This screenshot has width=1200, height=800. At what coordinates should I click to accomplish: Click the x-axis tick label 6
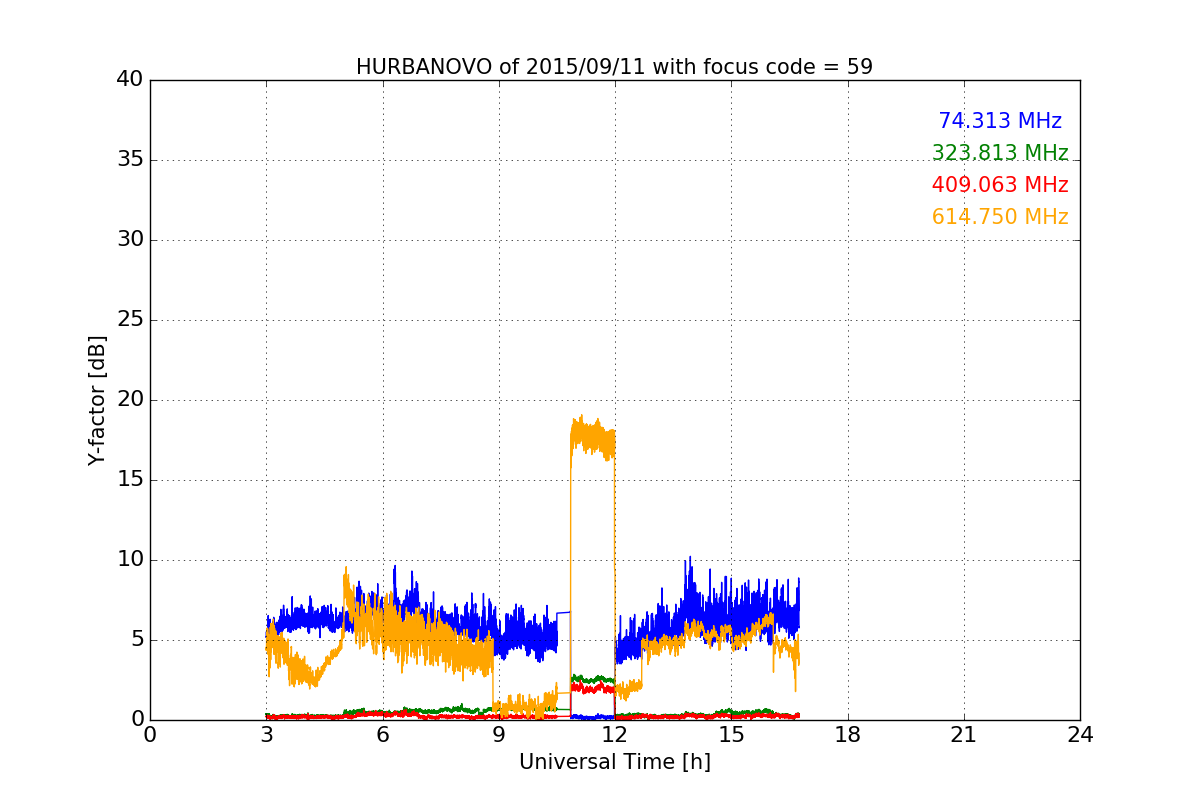pos(383,735)
